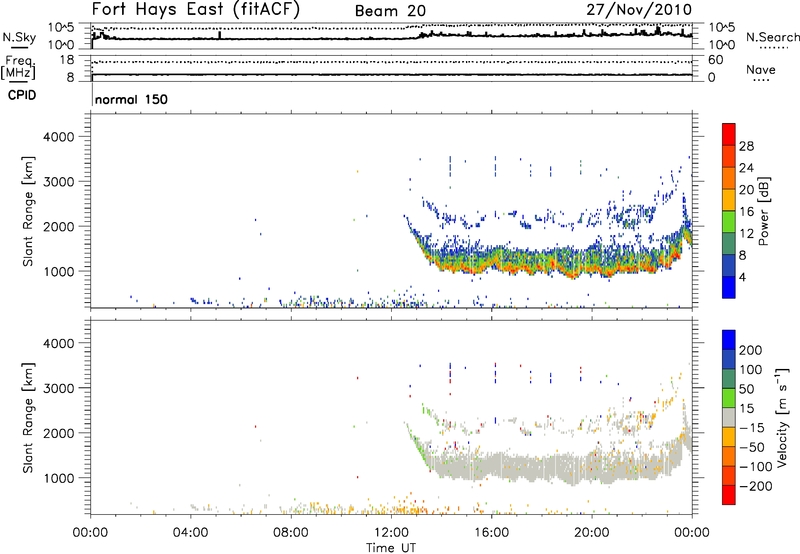The image size is (800, 554).
Task: Click the '2000' tick on velocity panel
Action: coord(58,433)
